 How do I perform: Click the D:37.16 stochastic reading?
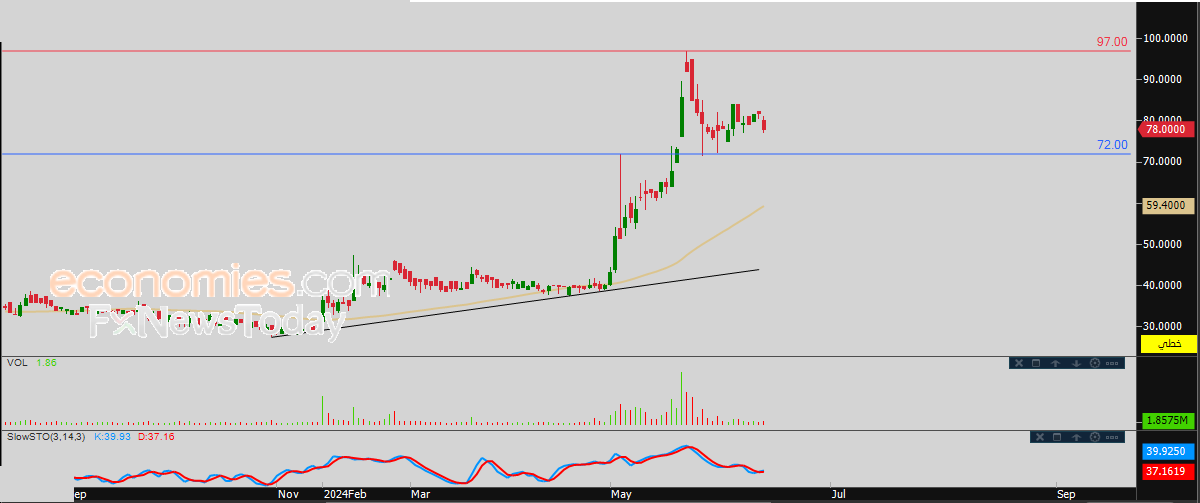pos(158,437)
